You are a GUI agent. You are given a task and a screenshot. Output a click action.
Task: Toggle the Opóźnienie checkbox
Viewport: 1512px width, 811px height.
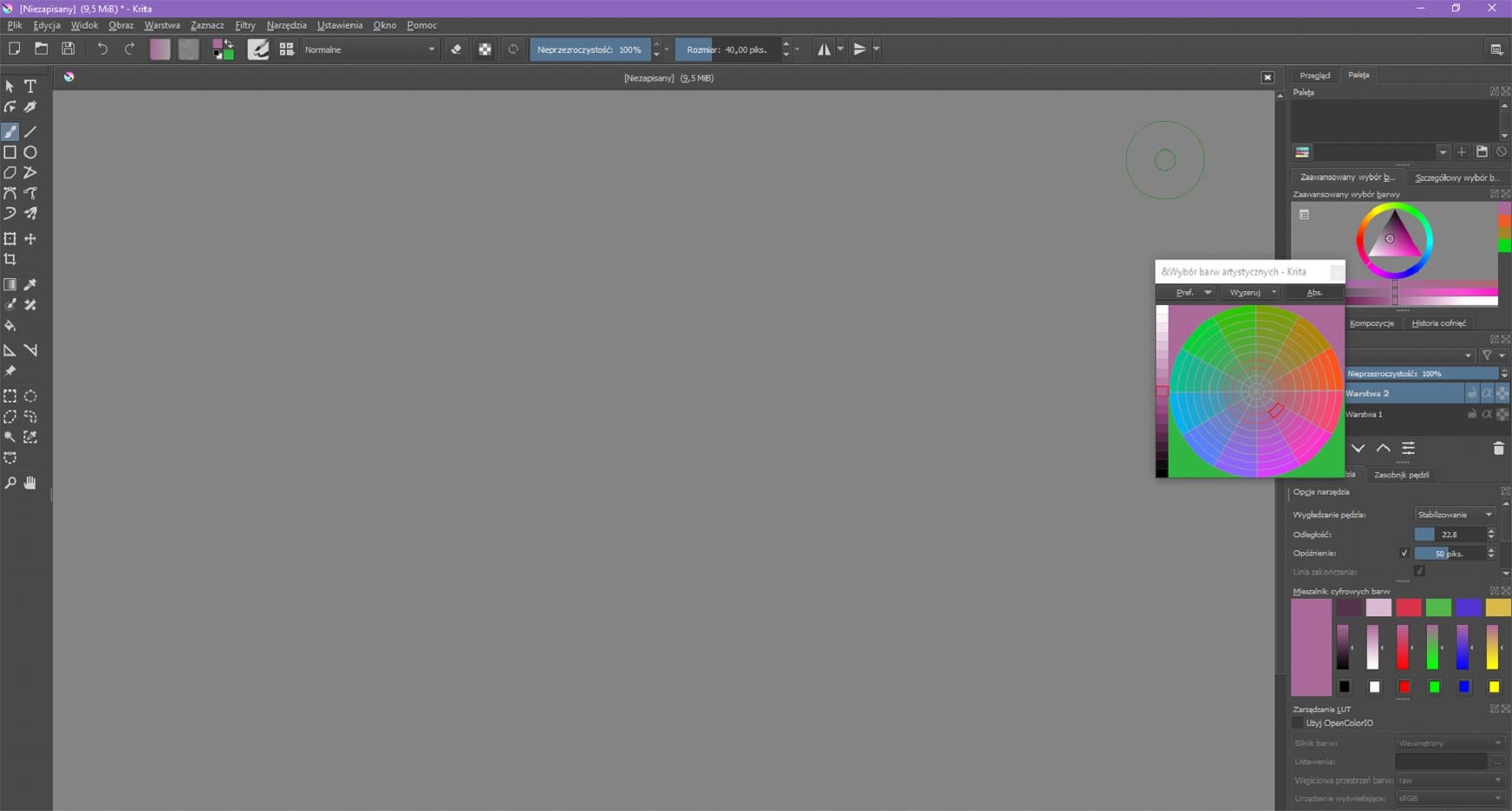[x=1404, y=553]
